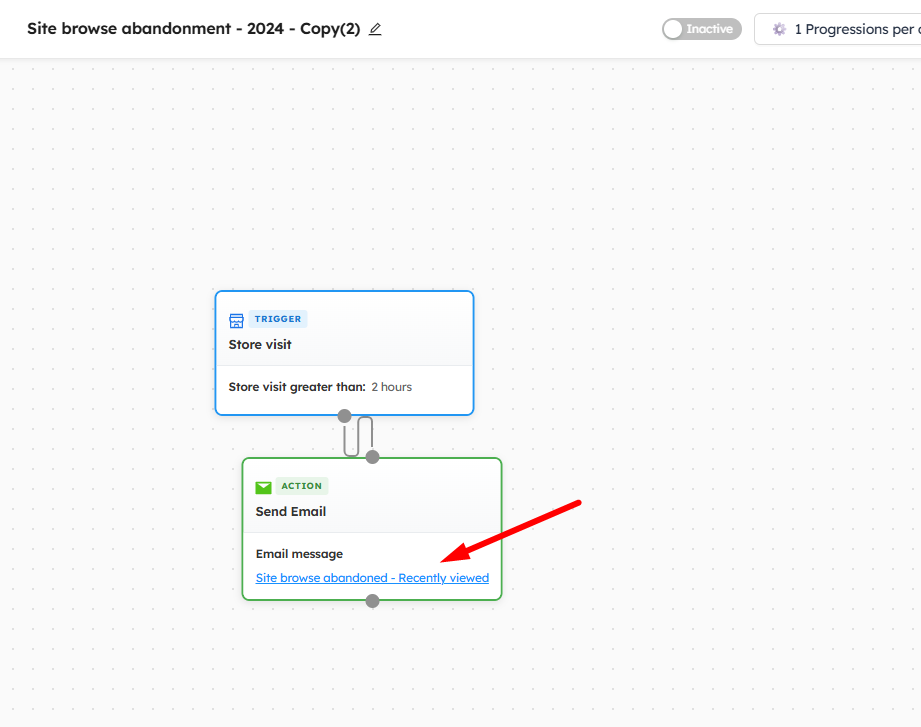Click the Trigger node's bottom connector dot
This screenshot has width=921, height=727.
344,415
